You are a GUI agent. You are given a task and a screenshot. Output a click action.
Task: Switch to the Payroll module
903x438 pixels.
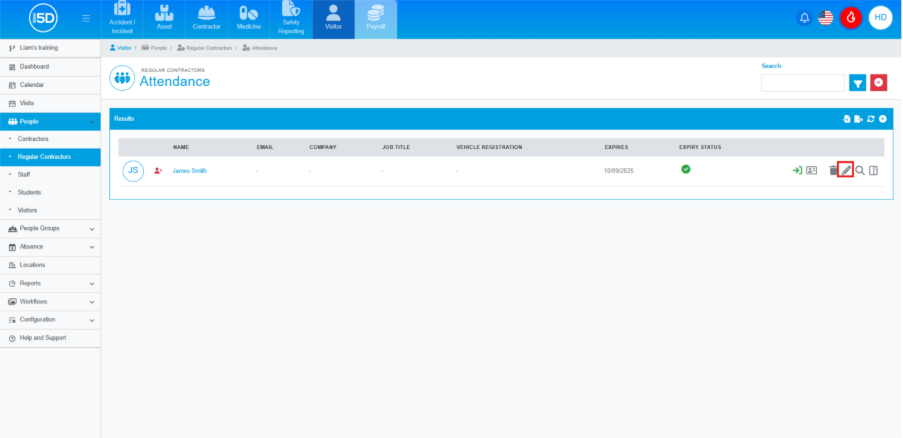click(375, 19)
